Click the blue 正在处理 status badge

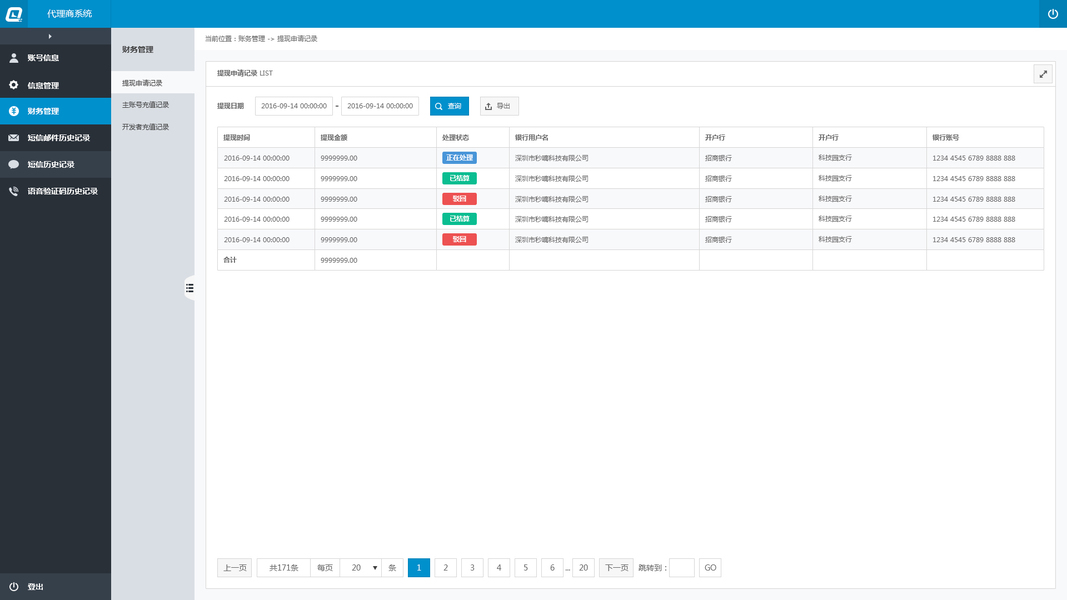[459, 158]
